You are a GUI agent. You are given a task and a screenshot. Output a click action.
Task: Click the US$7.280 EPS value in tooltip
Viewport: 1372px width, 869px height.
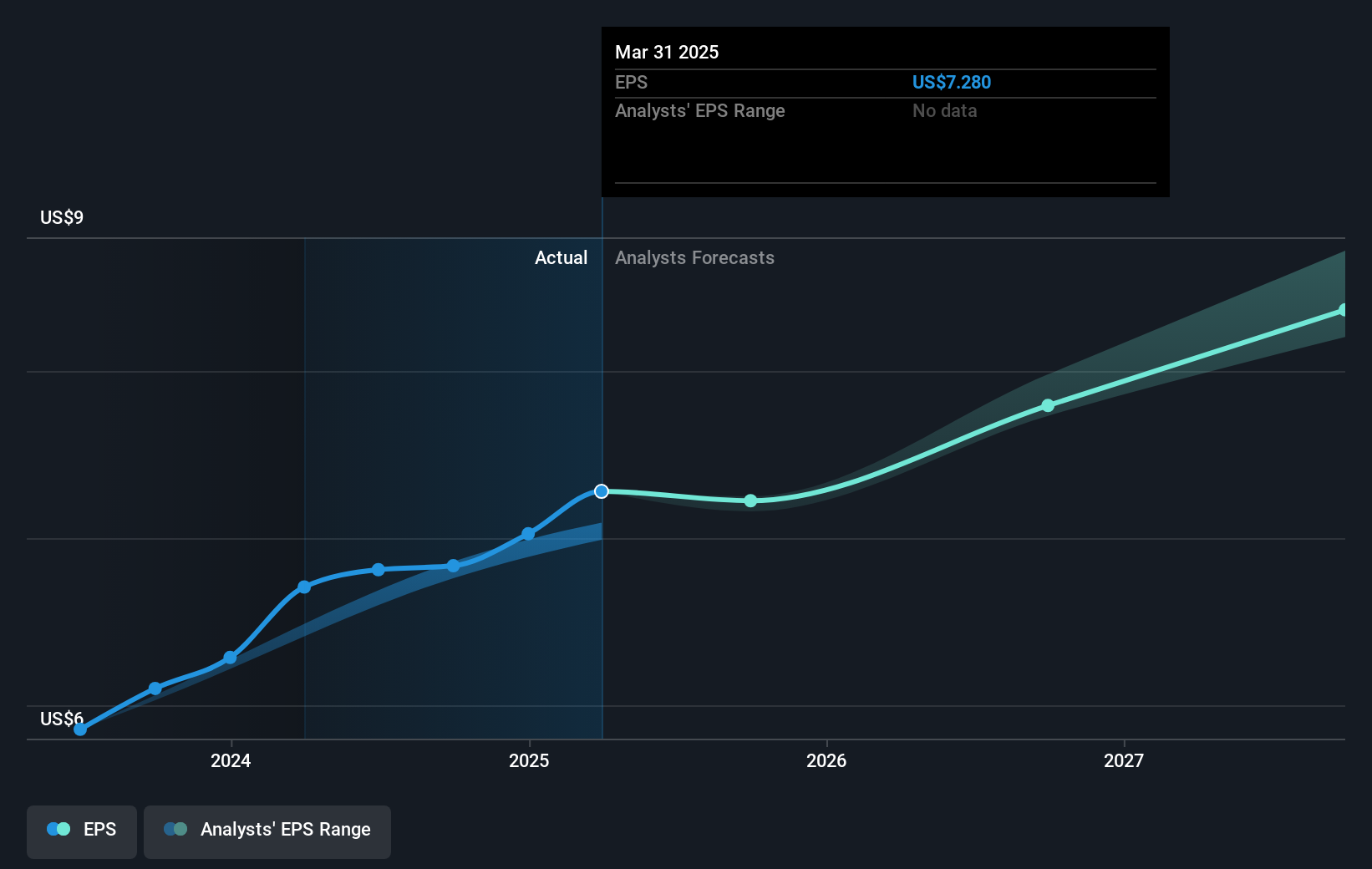[952, 82]
